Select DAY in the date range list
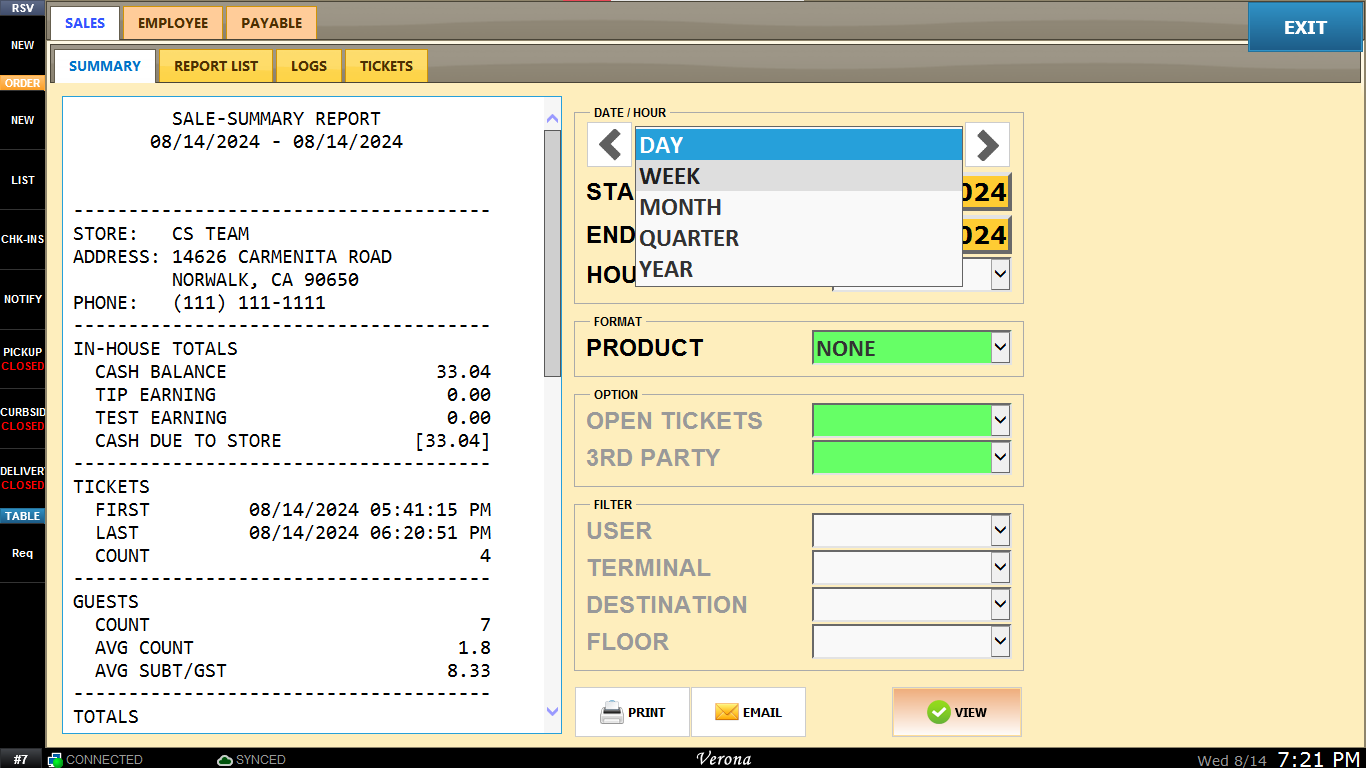This screenshot has height=768, width=1366. point(798,145)
